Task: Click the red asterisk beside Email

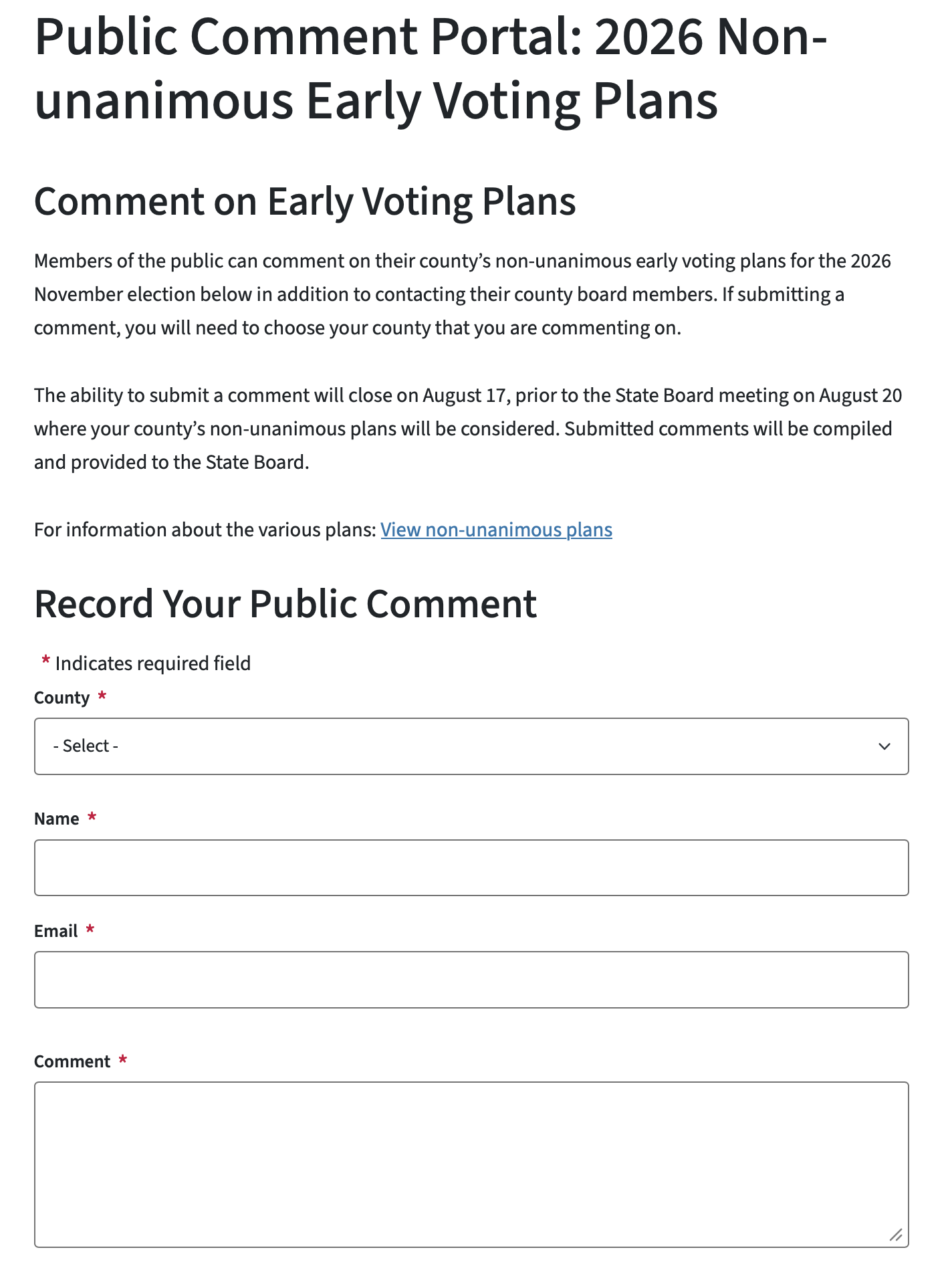Action: click(90, 929)
